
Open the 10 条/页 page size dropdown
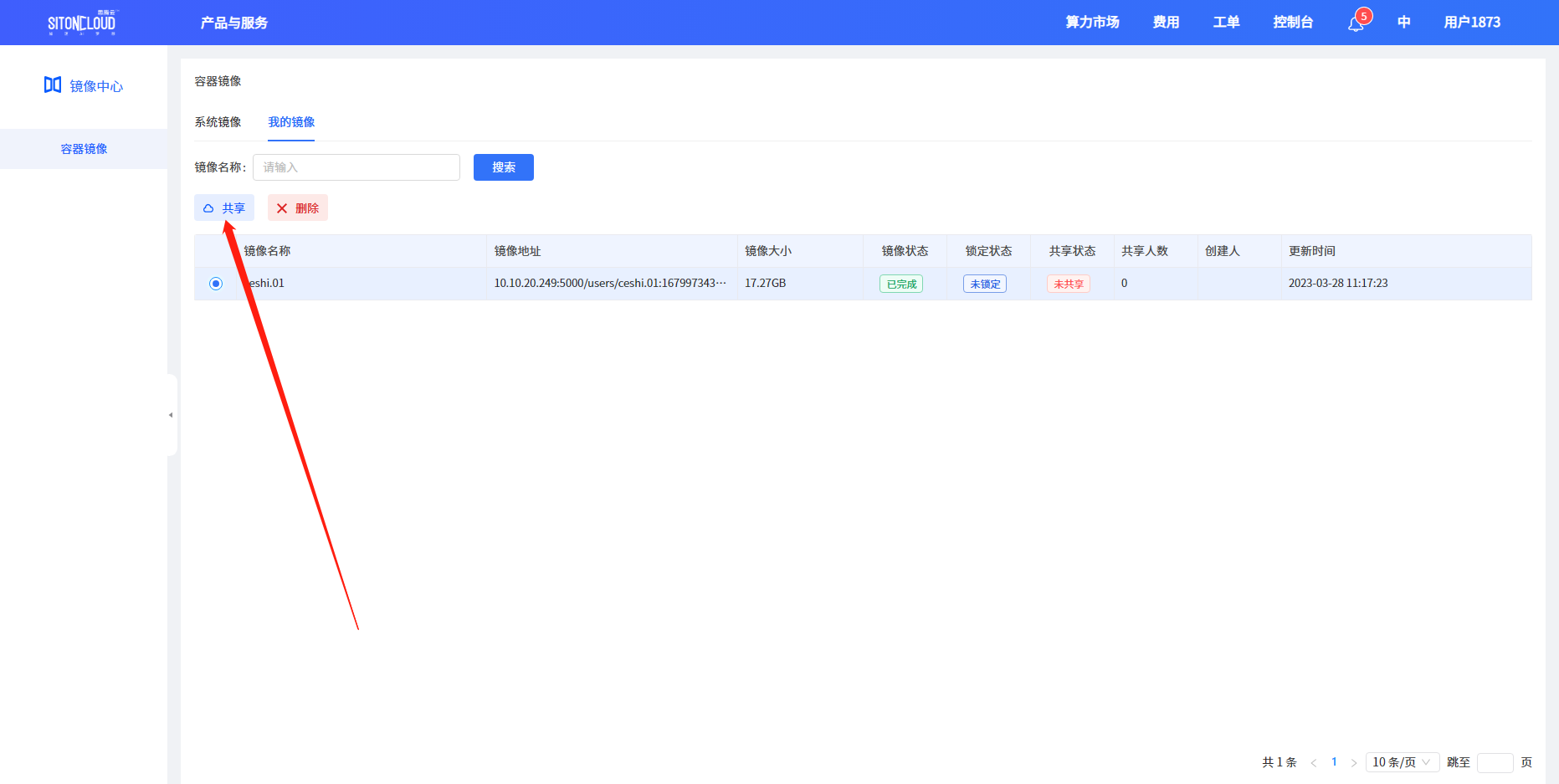coord(1402,762)
